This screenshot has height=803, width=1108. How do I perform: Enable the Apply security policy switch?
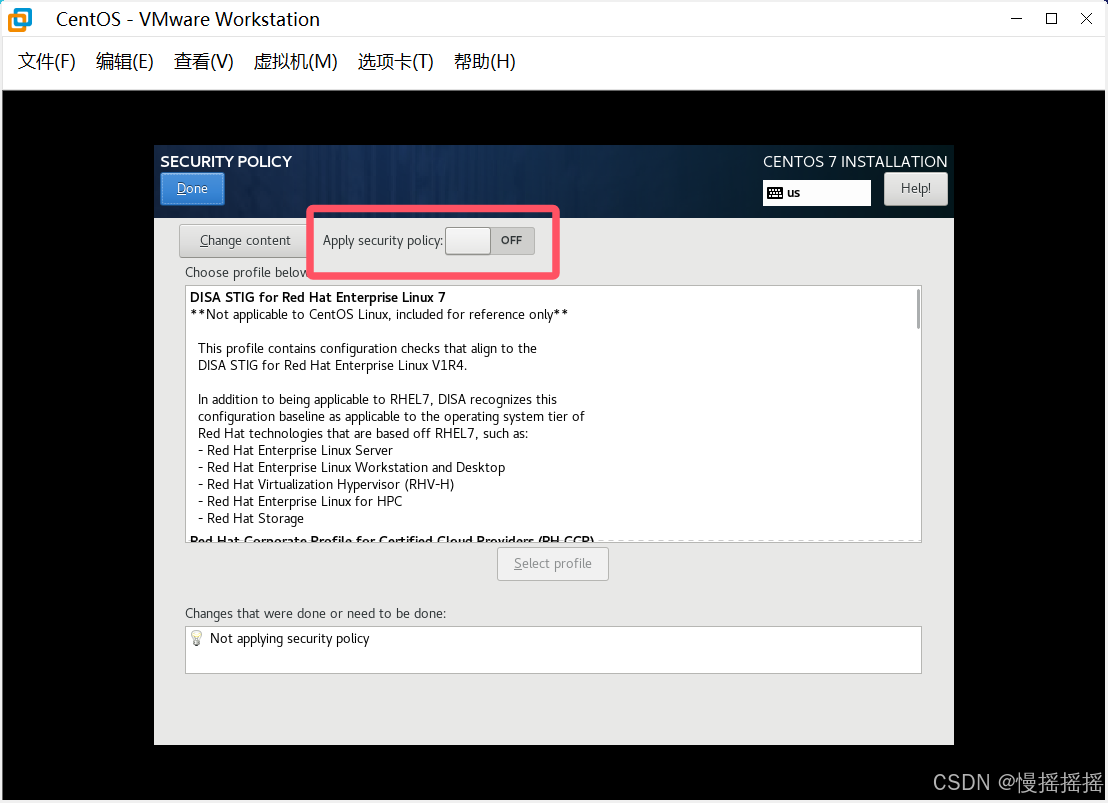coord(490,240)
